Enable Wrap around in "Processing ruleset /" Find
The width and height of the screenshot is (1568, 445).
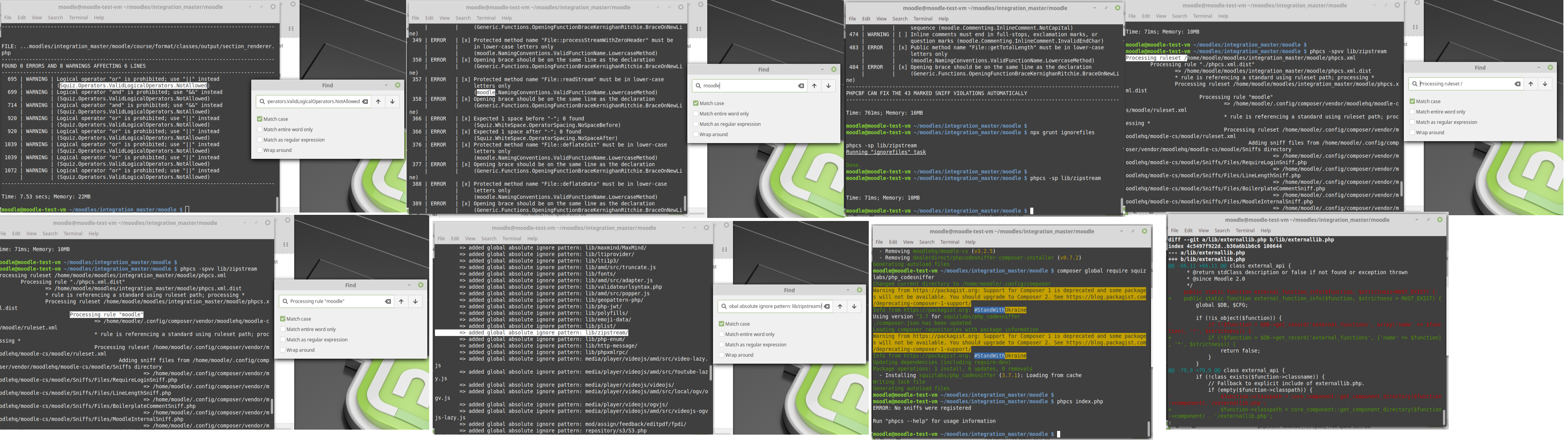(1412, 133)
